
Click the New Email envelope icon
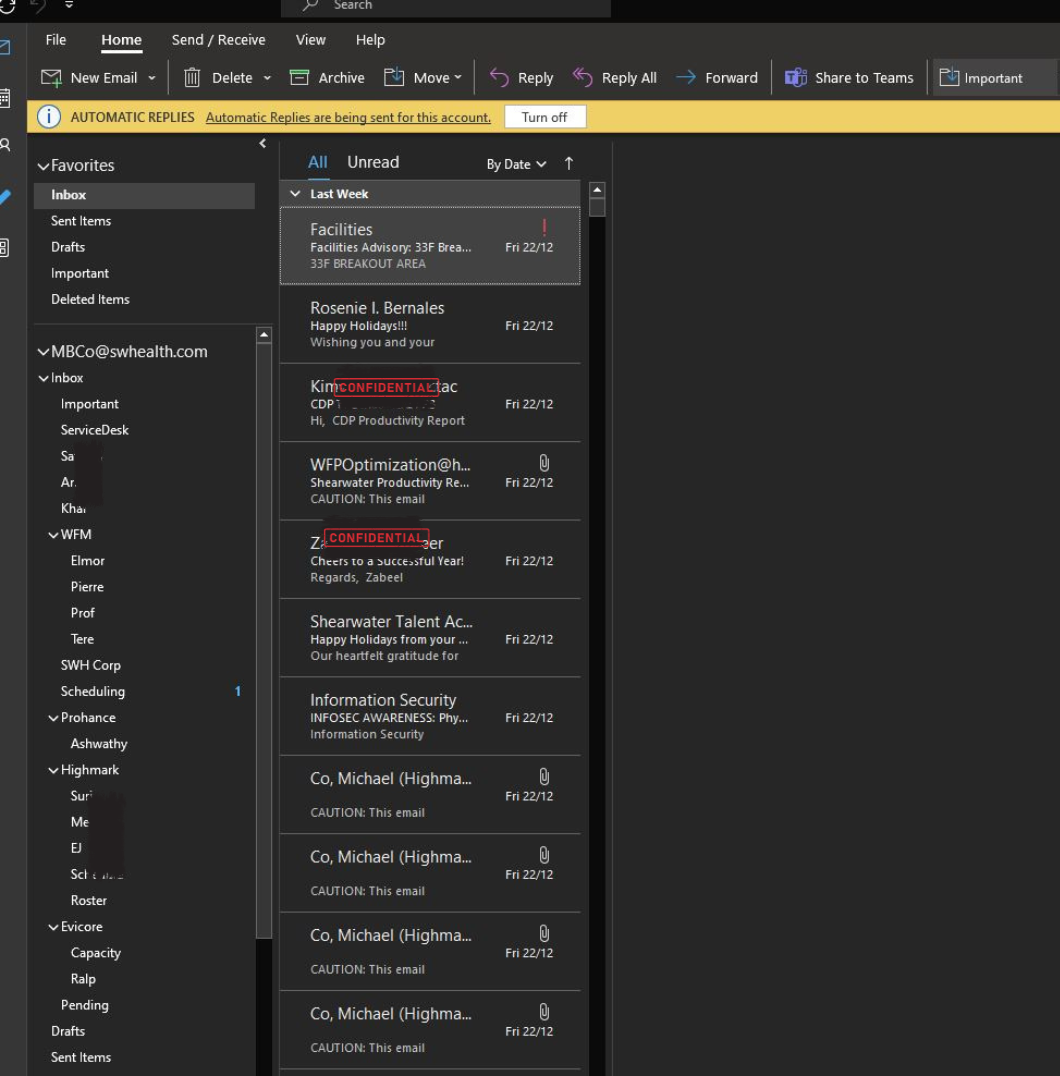(x=51, y=78)
